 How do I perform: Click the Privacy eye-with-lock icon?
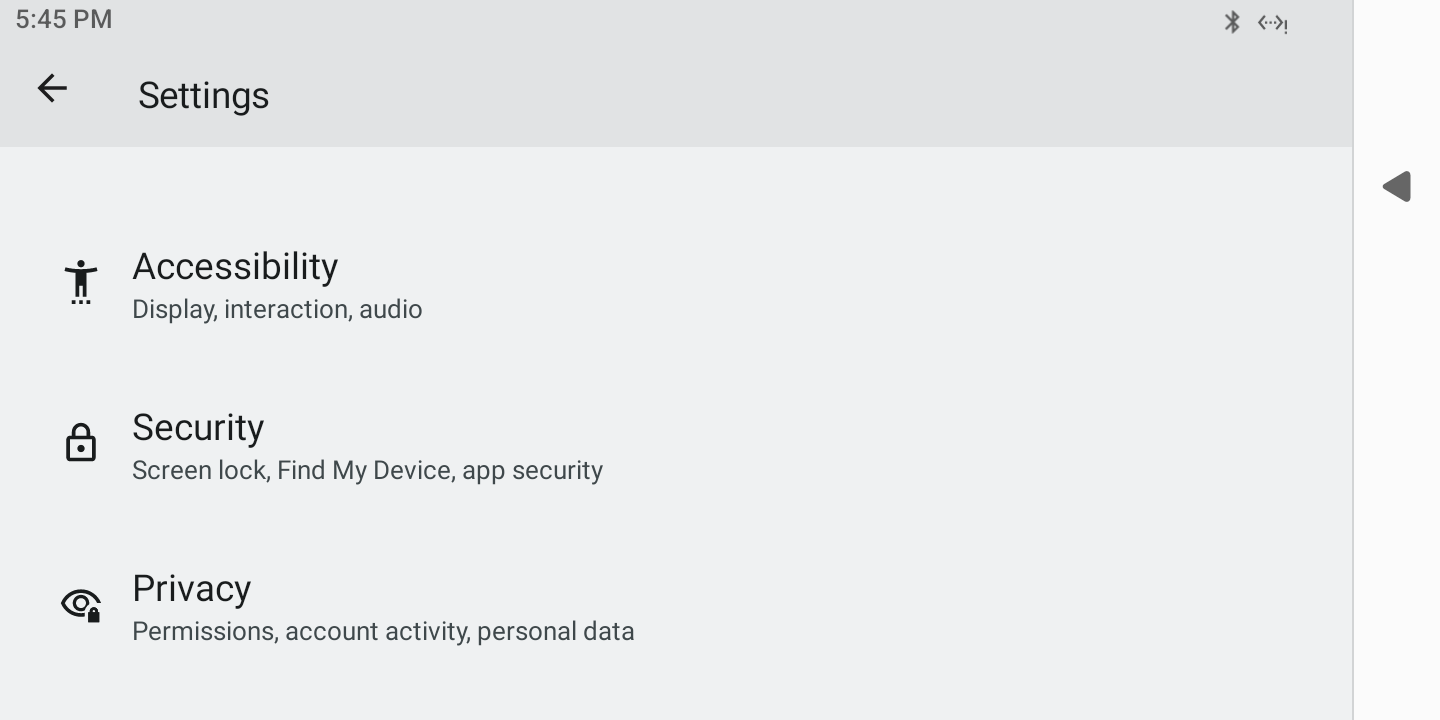point(81,604)
